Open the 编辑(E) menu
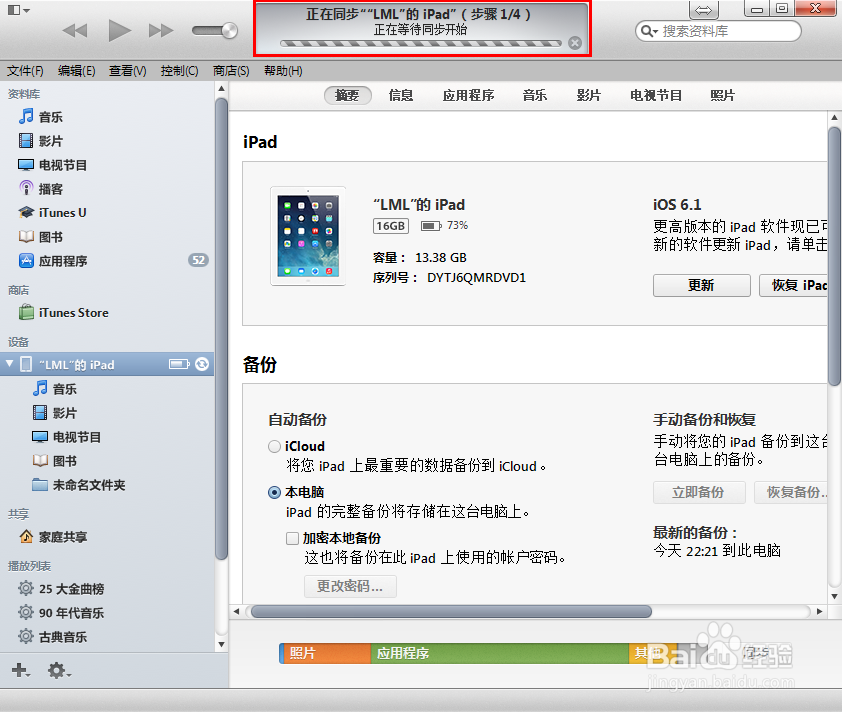Viewport: 842px width, 712px height. [76, 71]
